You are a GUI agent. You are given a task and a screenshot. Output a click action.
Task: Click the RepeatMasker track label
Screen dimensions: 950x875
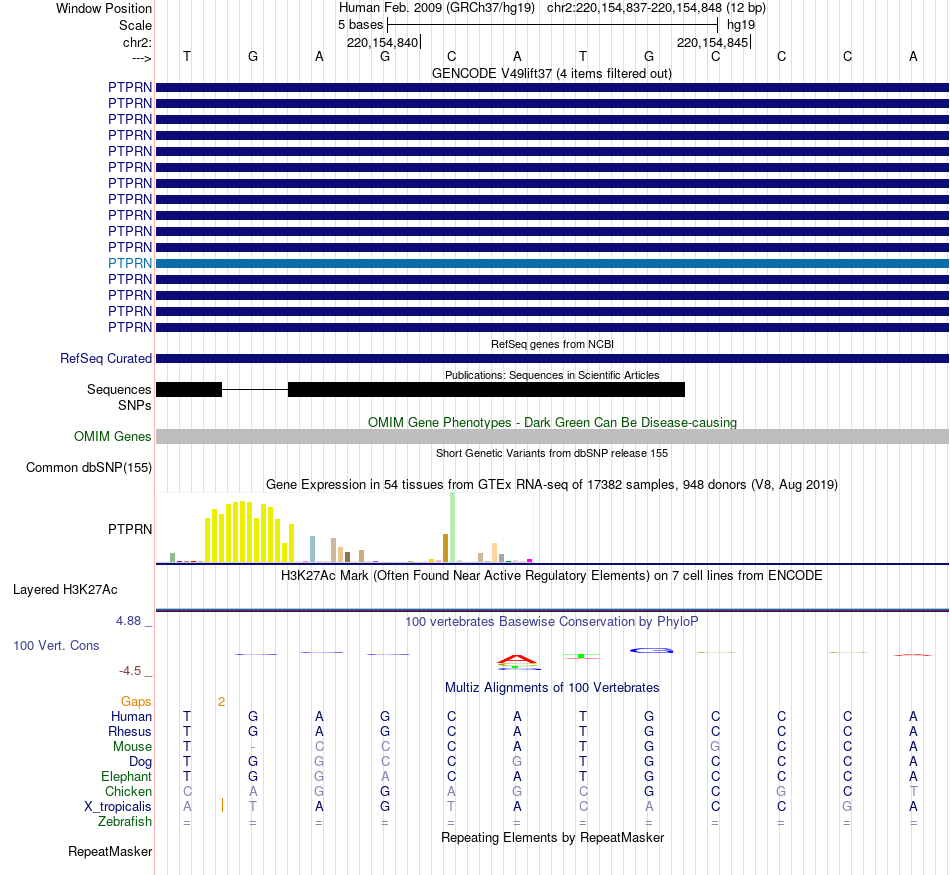click(x=110, y=852)
